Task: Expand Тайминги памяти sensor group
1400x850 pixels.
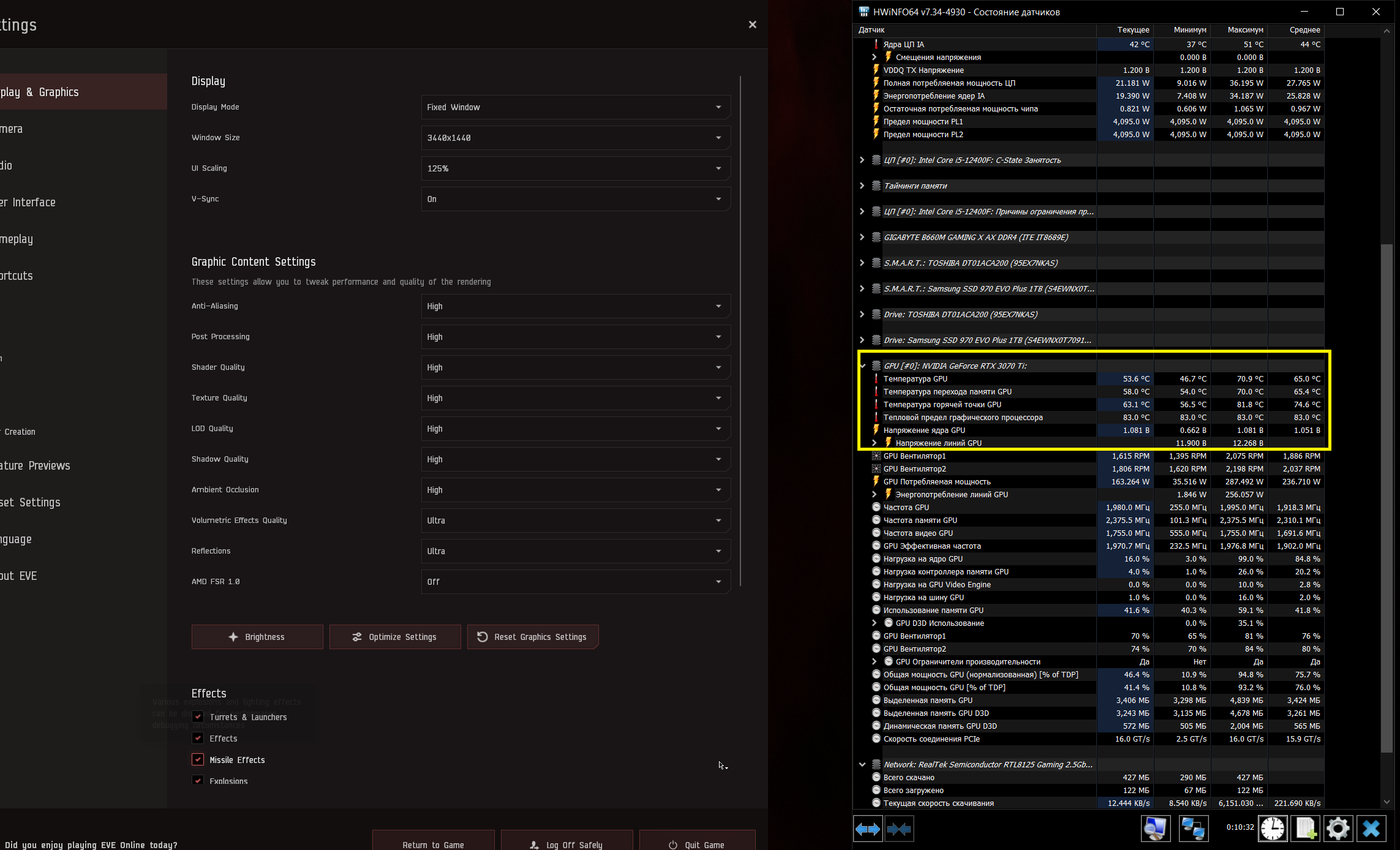Action: 862,186
